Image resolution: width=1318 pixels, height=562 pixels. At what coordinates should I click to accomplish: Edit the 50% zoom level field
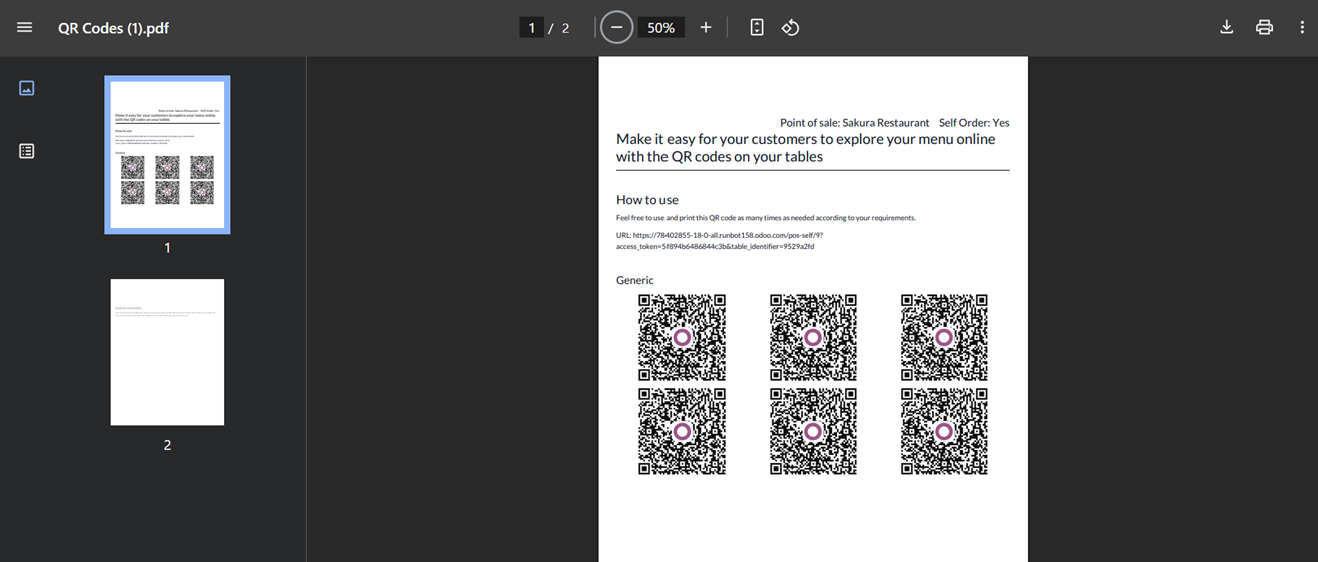[661, 28]
